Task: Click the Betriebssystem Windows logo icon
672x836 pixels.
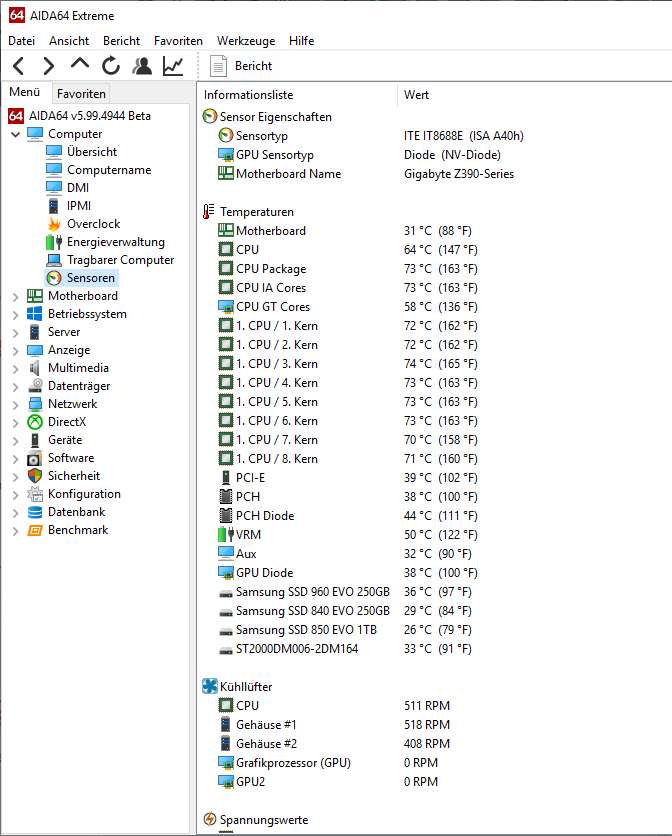Action: point(35,314)
